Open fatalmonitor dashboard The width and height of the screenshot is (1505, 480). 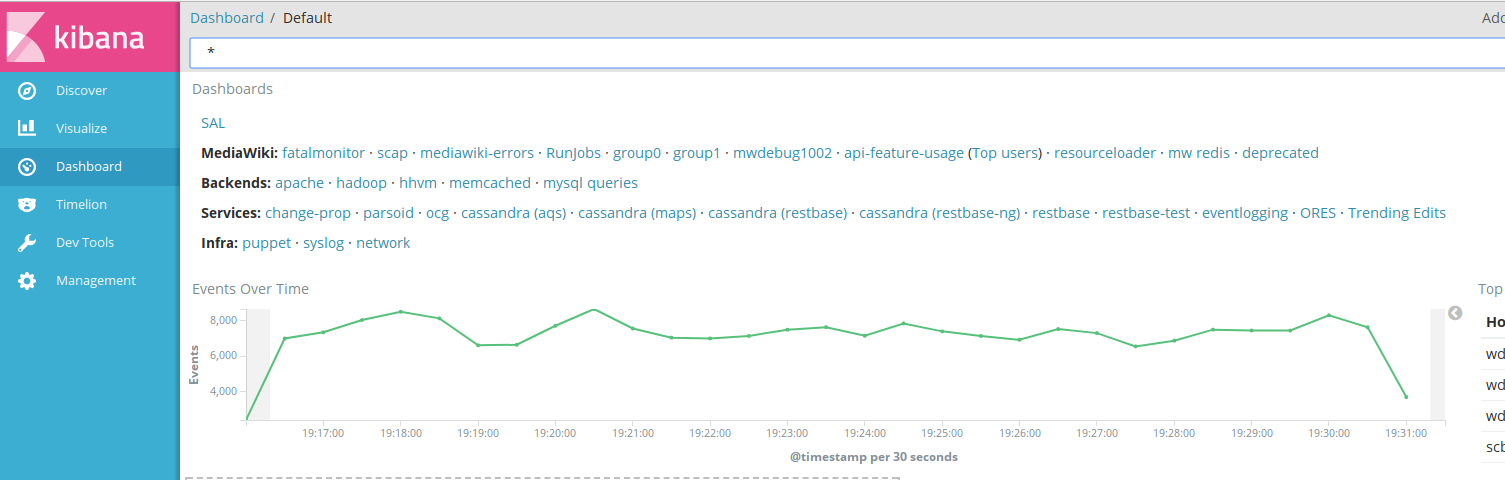(323, 153)
